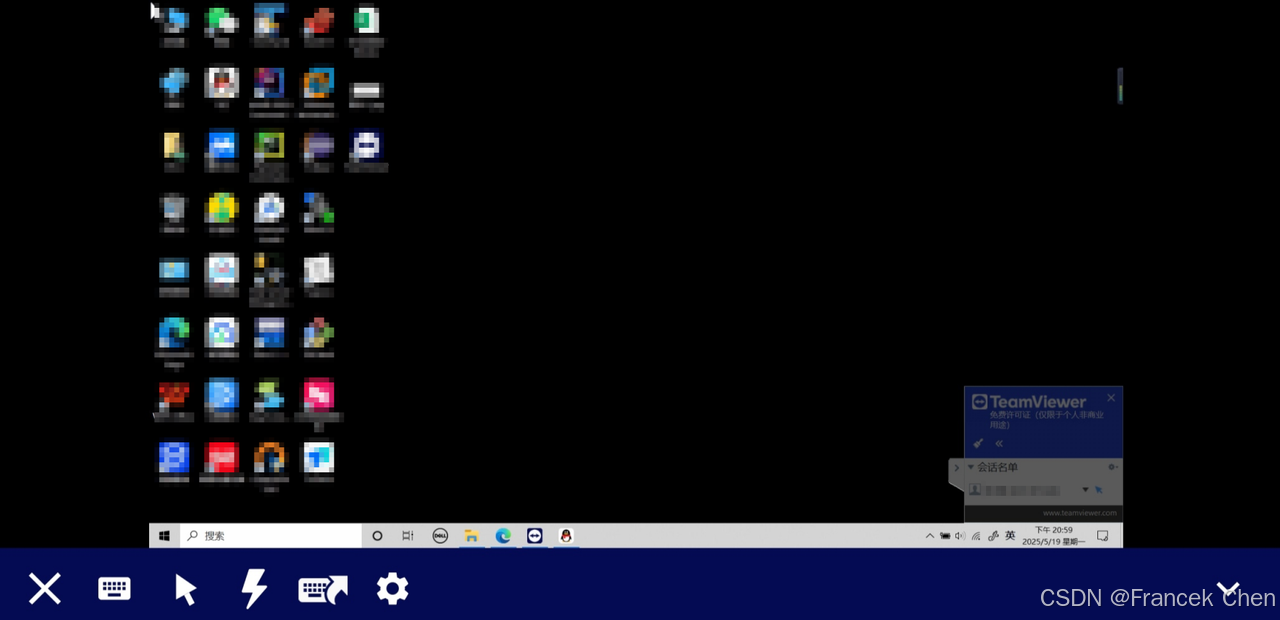Hide the TeamViewer panel with side arrow
The width and height of the screenshot is (1280, 620).
956,468
